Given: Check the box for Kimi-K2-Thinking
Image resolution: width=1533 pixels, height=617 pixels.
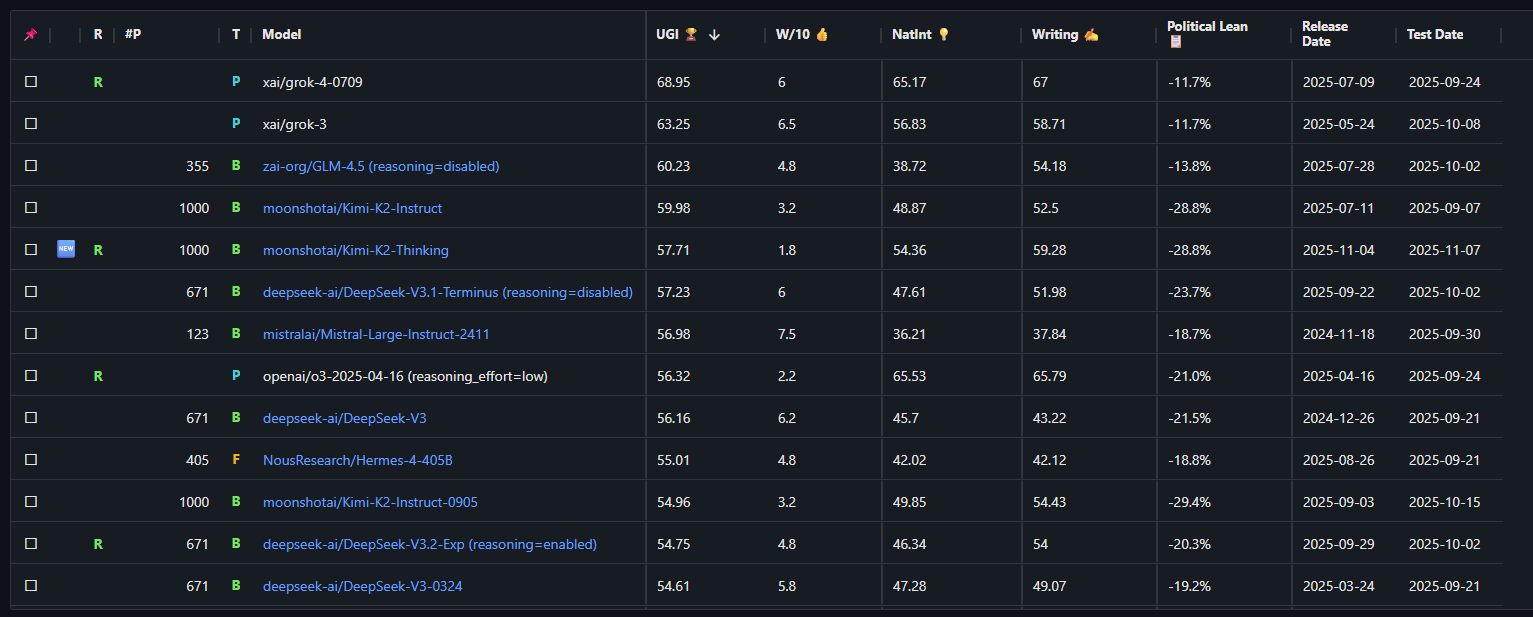Looking at the screenshot, I should (31, 250).
